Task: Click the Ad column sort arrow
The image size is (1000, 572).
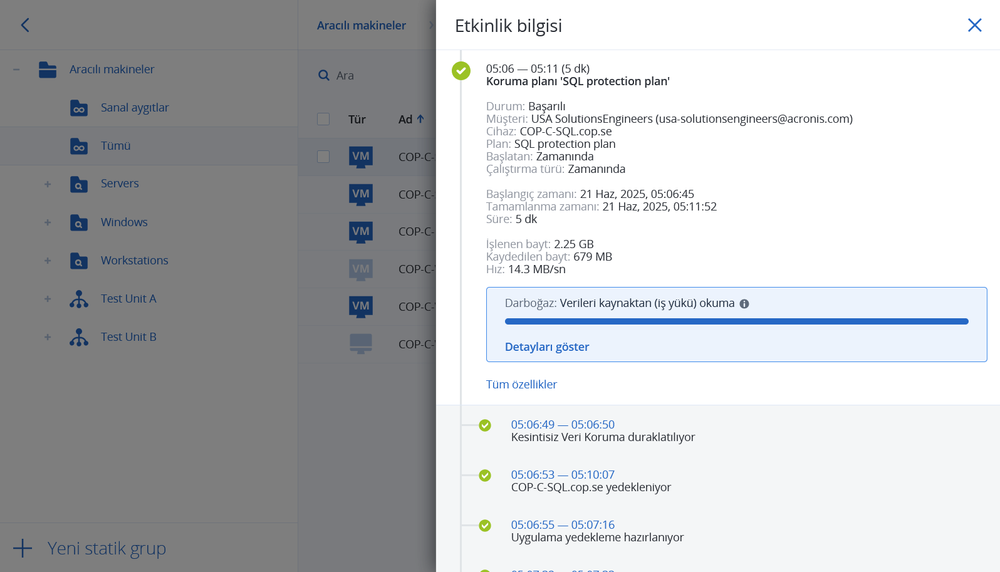Action: 420,119
